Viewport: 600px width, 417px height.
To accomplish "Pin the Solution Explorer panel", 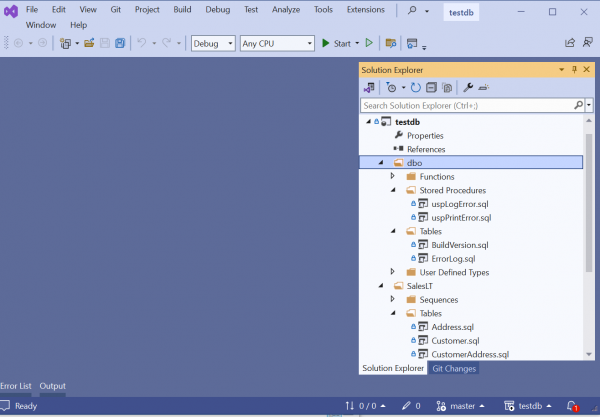I will [x=574, y=69].
